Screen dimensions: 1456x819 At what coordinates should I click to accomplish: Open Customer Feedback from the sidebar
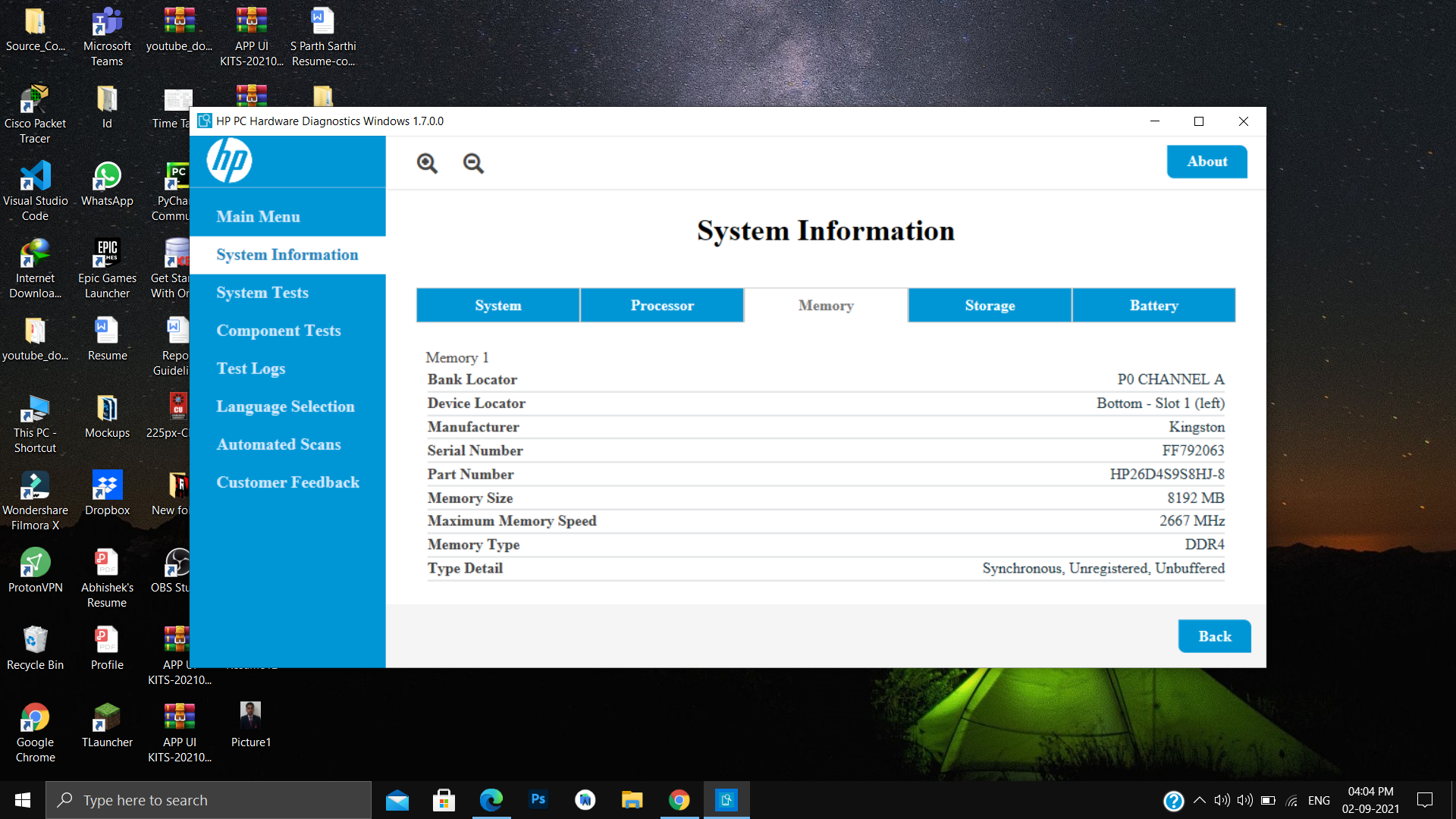point(287,482)
